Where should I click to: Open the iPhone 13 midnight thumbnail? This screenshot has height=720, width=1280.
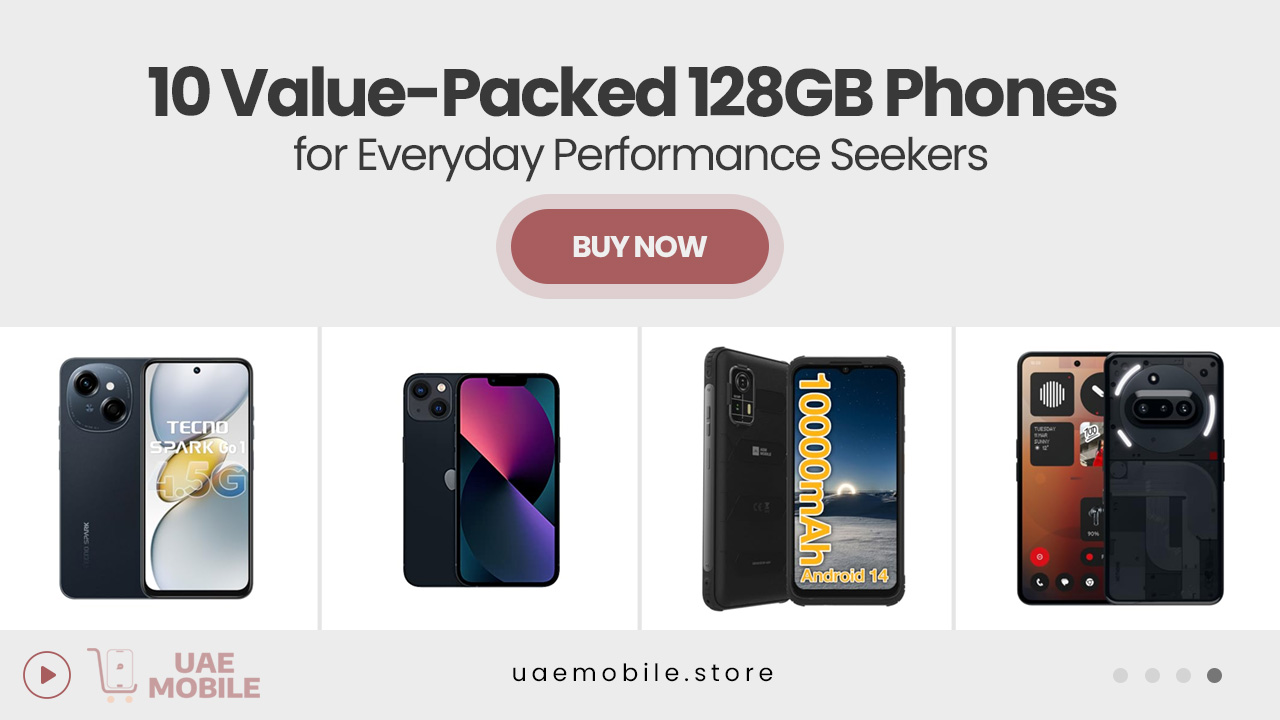tap(481, 480)
